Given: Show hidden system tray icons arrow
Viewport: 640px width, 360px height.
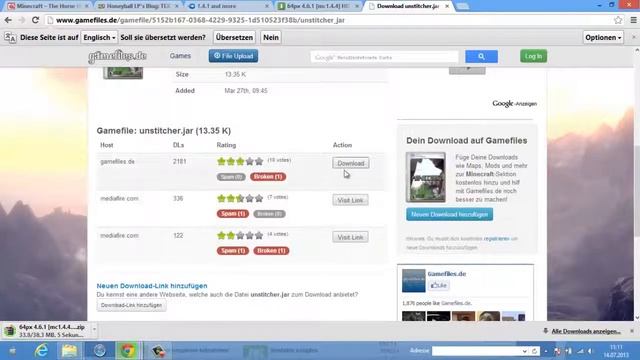Looking at the screenshot, I should (546, 351).
